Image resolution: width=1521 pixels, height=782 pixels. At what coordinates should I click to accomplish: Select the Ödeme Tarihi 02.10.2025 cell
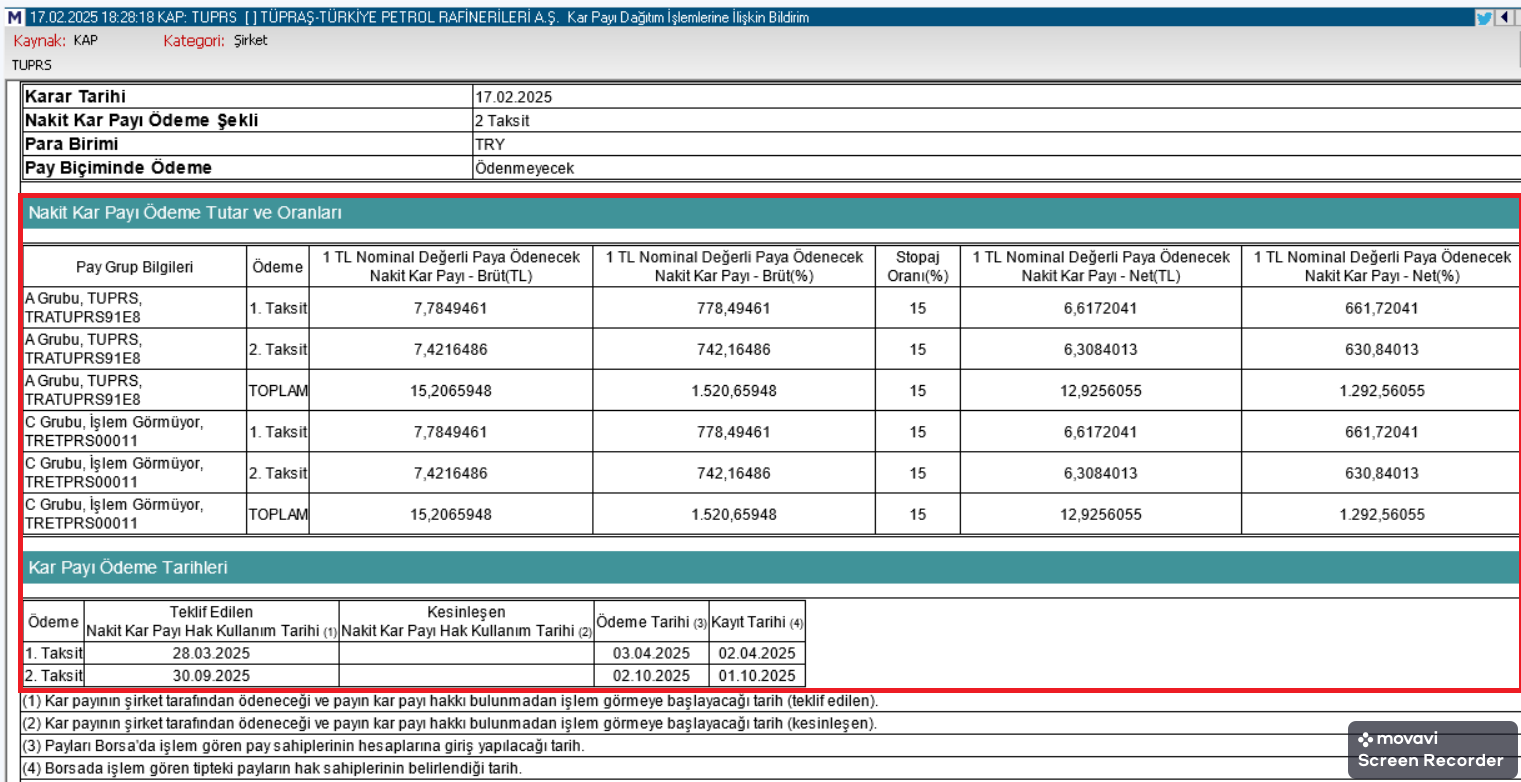651,675
